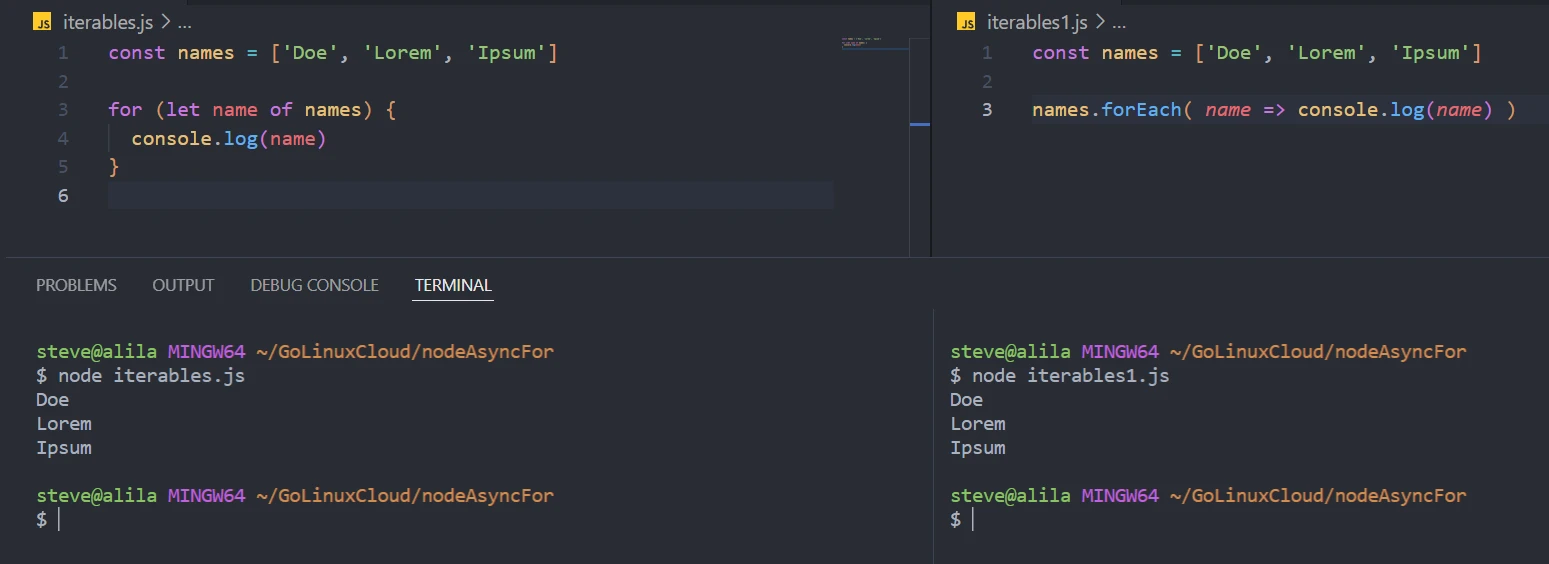Click the blue marker on the left editor's scrollbar
Screen dimensions: 1549x564
click(919, 124)
